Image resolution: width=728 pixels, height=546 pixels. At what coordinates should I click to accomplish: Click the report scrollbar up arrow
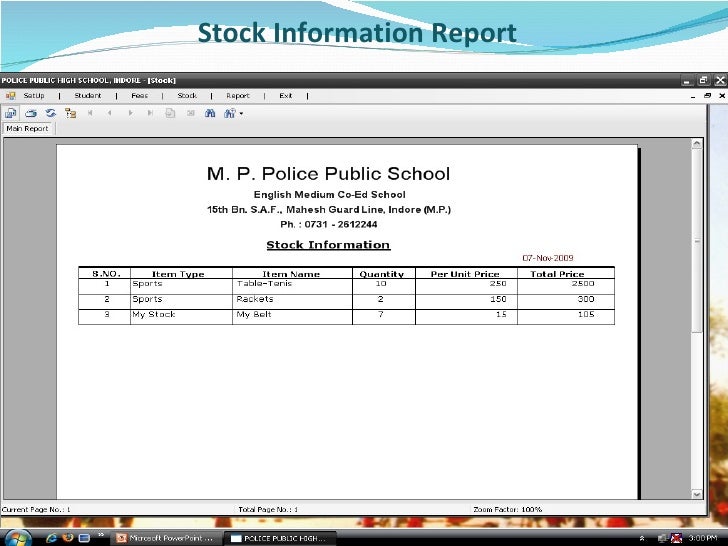coord(696,144)
